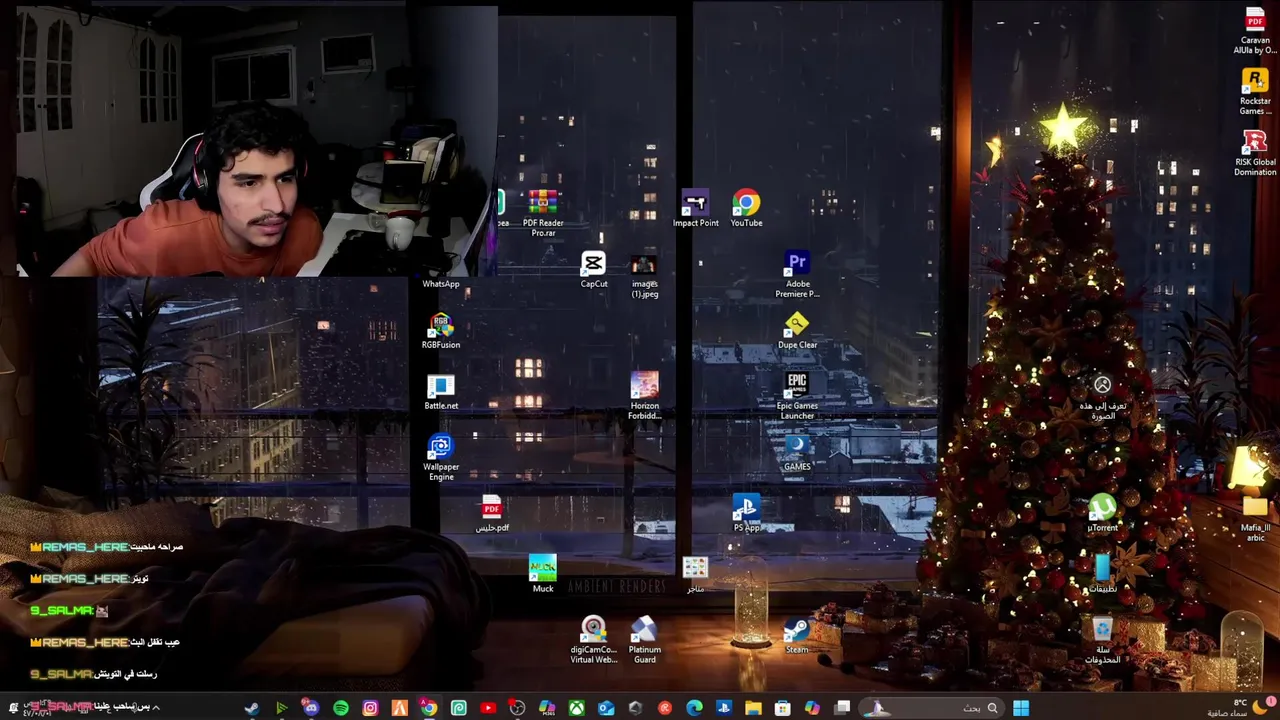1280x720 pixels.
Task: Open Outlook from the taskbar
Action: [606, 708]
